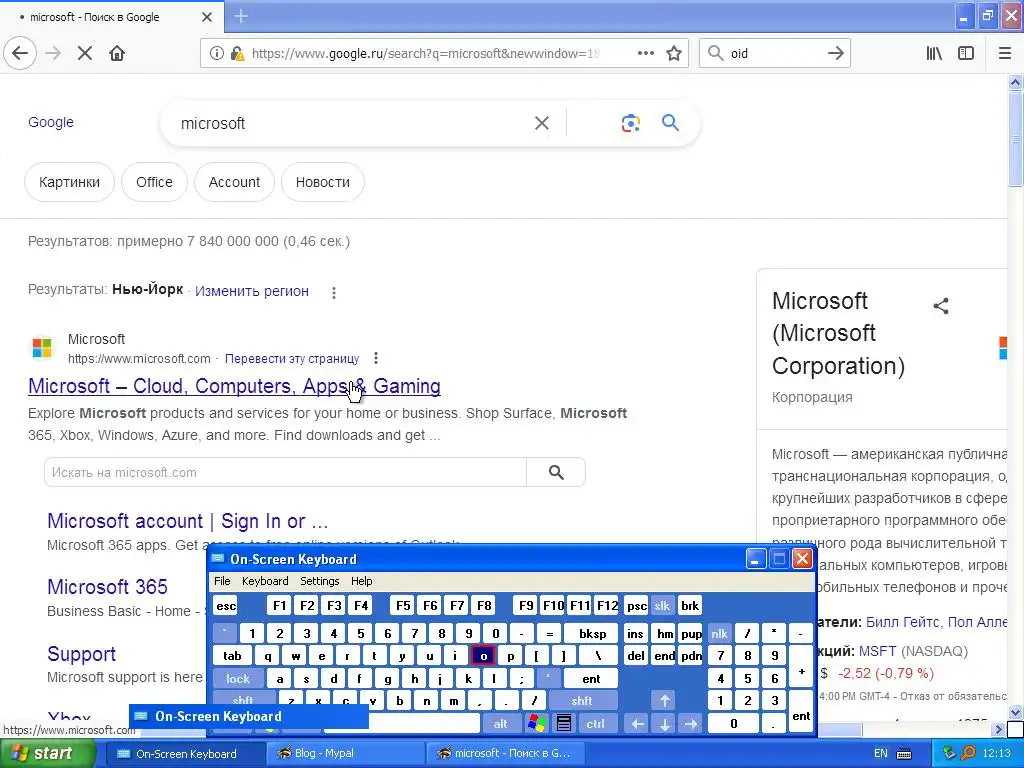Select the Новости filter chip

pyautogui.click(x=323, y=182)
